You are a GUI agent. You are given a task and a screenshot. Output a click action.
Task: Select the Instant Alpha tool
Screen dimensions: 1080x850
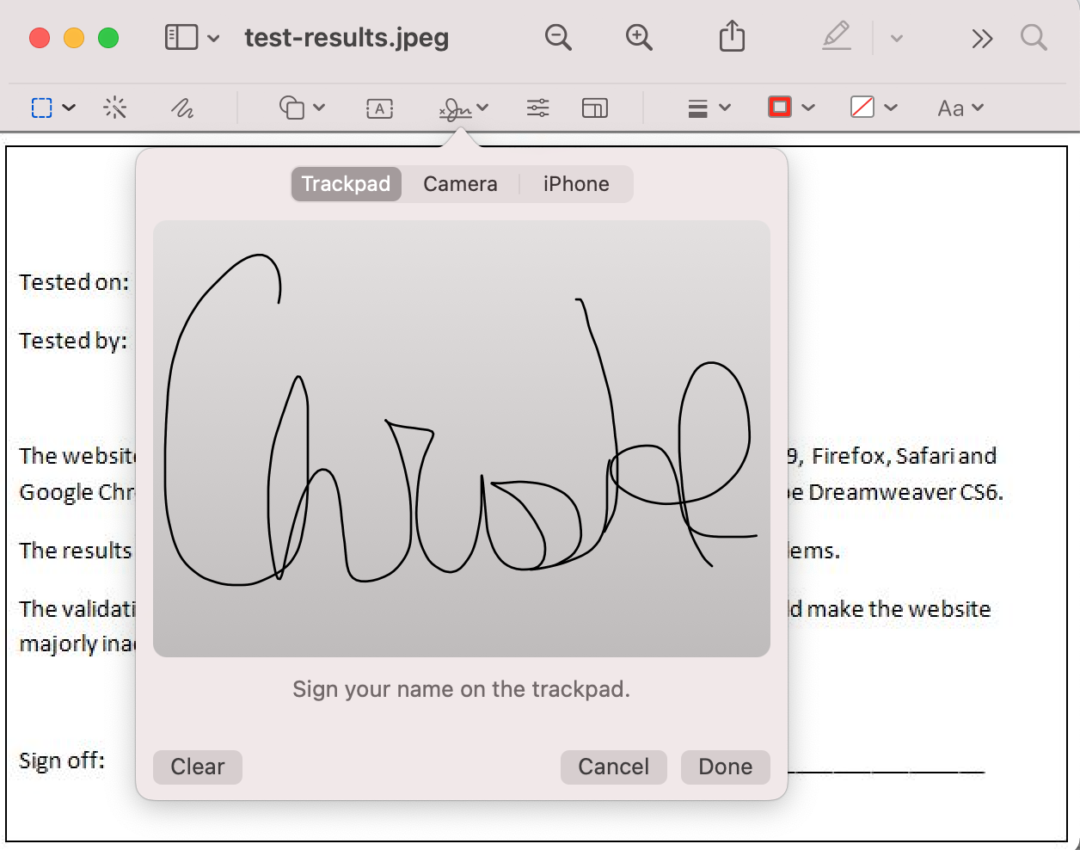(x=115, y=107)
